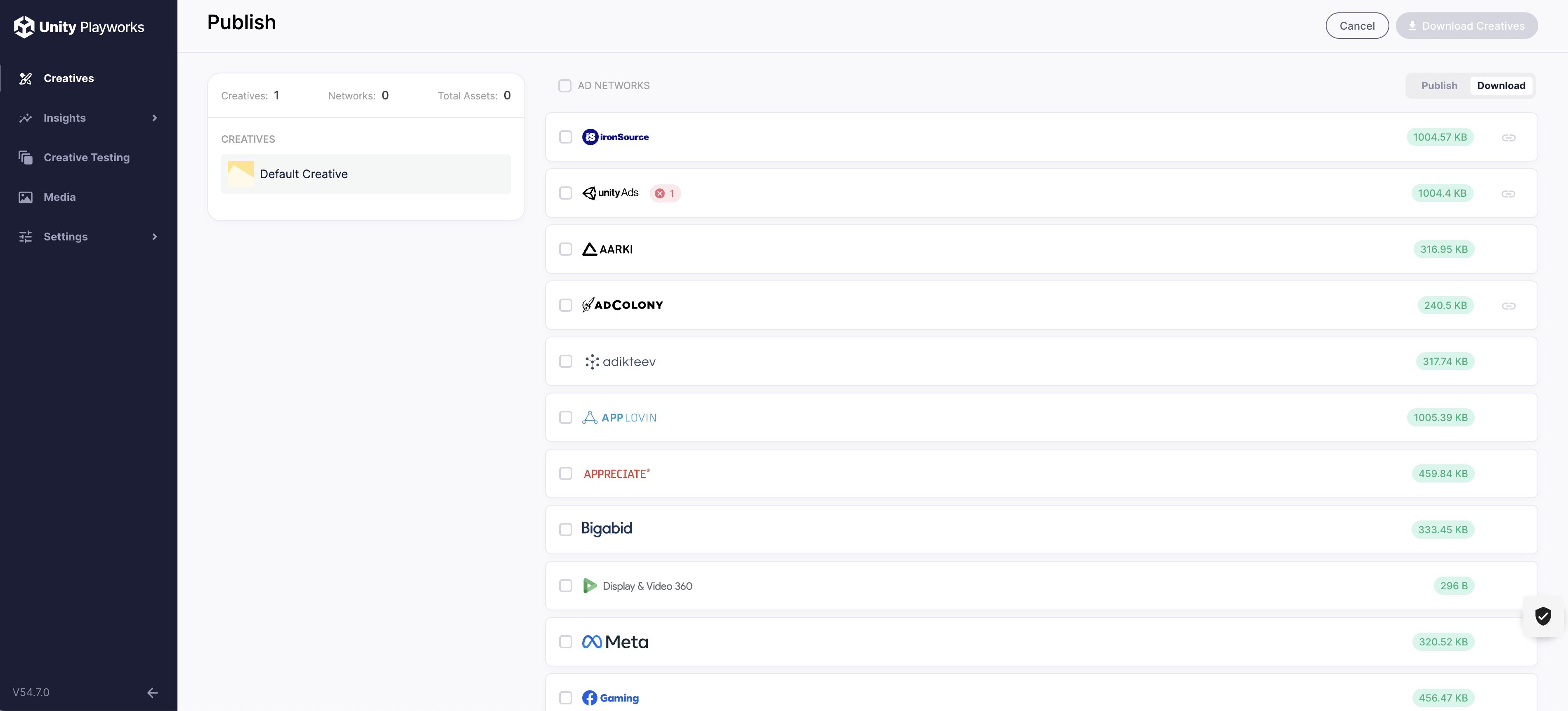Click the 459.84 KB size badge
1568x711 pixels.
[1443, 473]
